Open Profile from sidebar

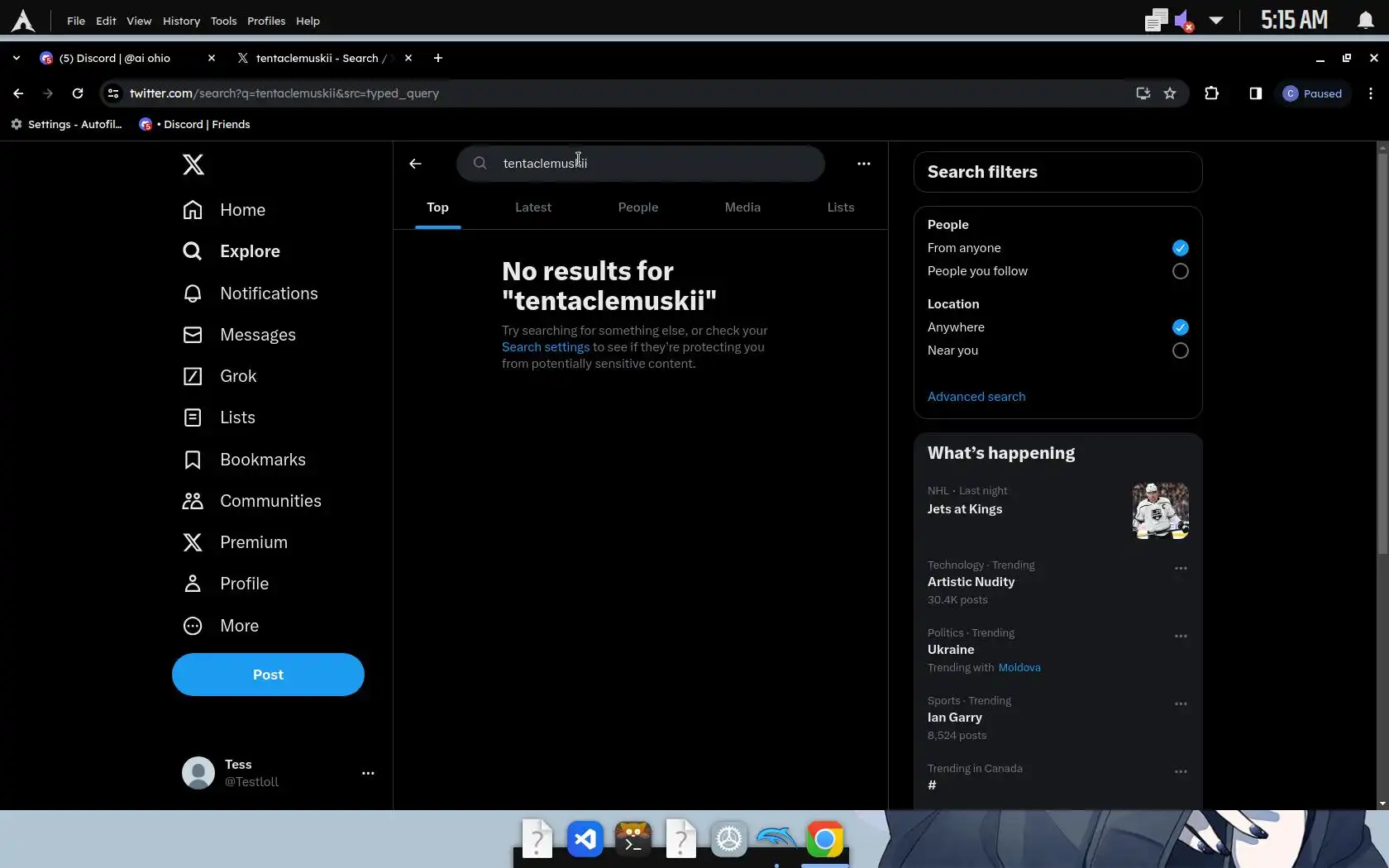point(226,584)
